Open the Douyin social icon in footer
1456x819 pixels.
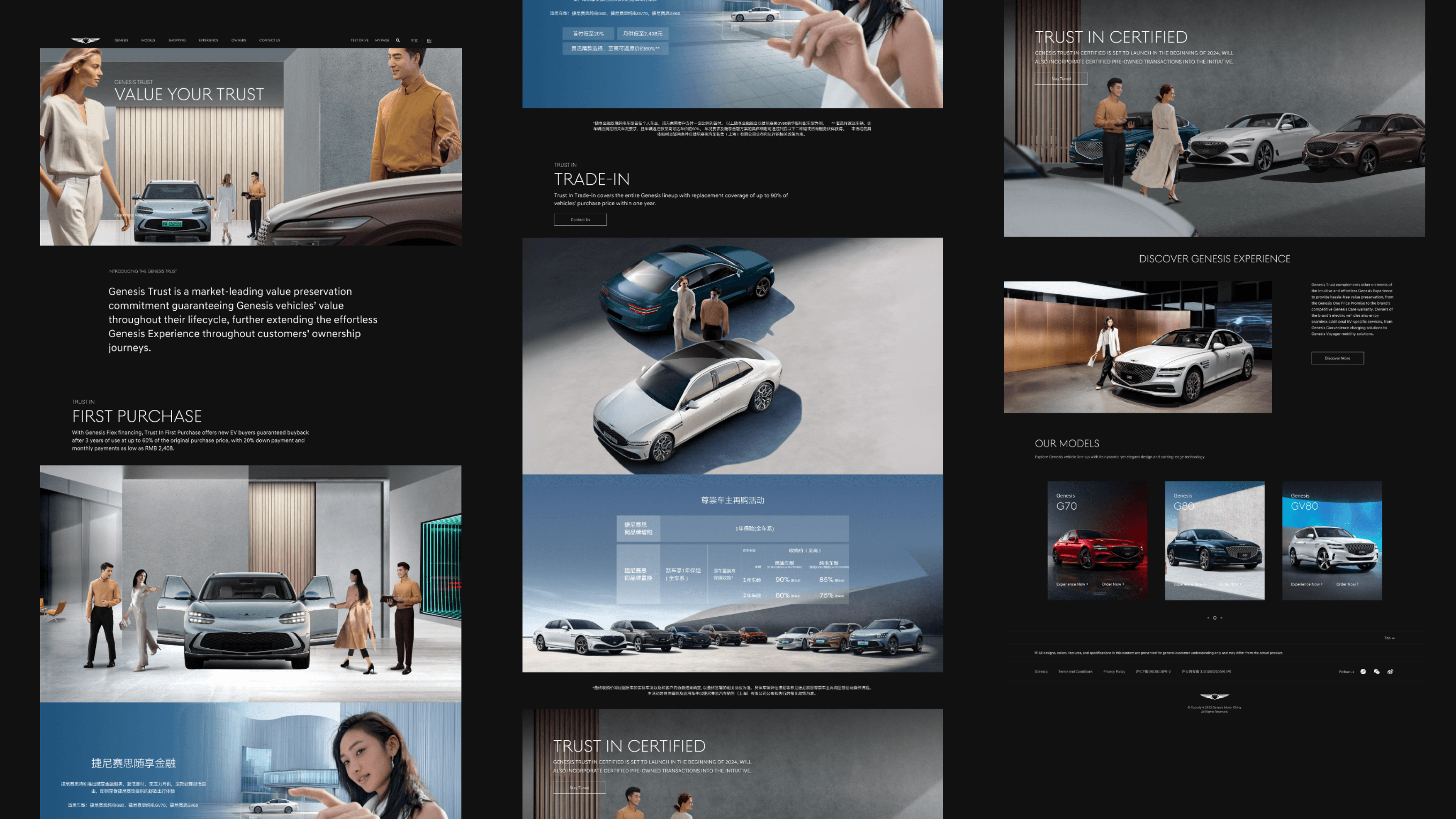pos(1363,672)
